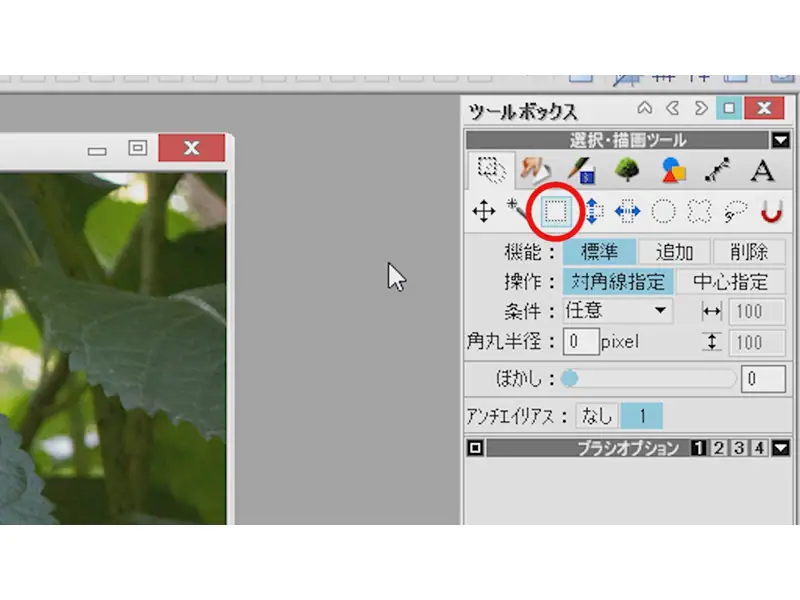
Task: Open the pencil drawing tool tab
Action: pos(582,170)
